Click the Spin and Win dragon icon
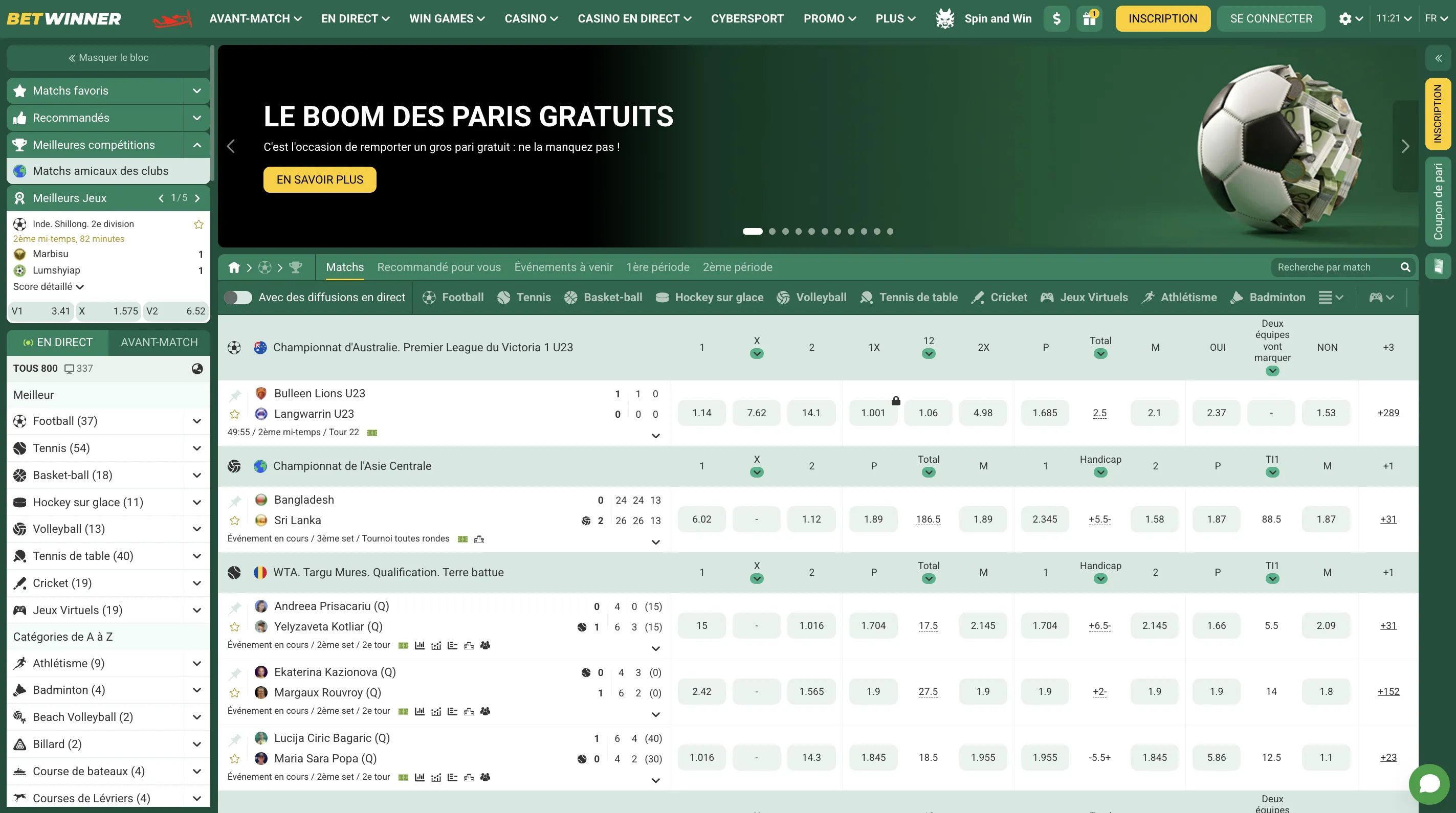Viewport: 1456px width, 813px height. point(944,18)
